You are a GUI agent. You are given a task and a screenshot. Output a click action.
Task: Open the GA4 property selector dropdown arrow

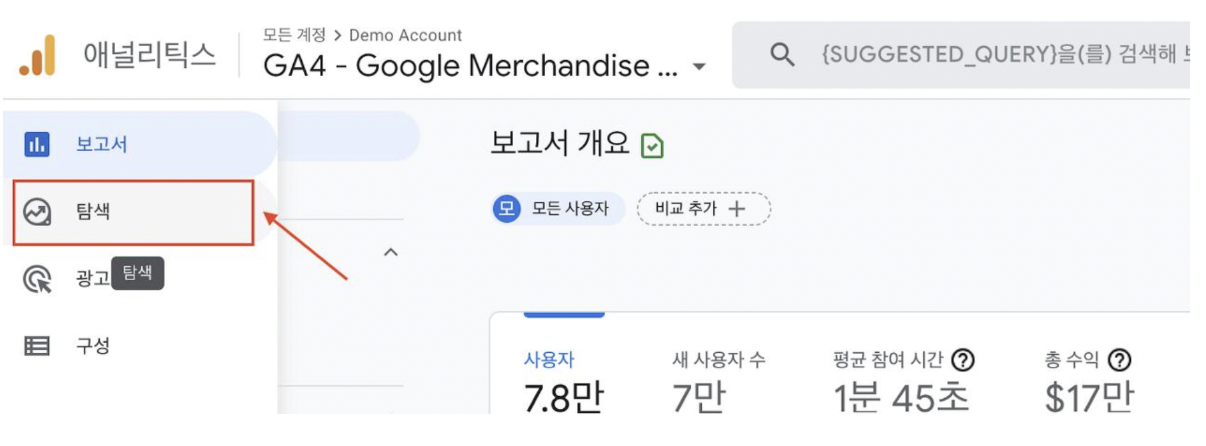(x=699, y=67)
